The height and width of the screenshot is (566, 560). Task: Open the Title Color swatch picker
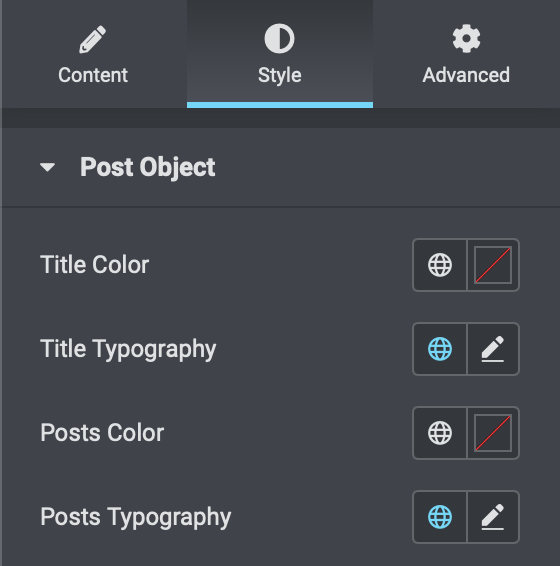493,265
